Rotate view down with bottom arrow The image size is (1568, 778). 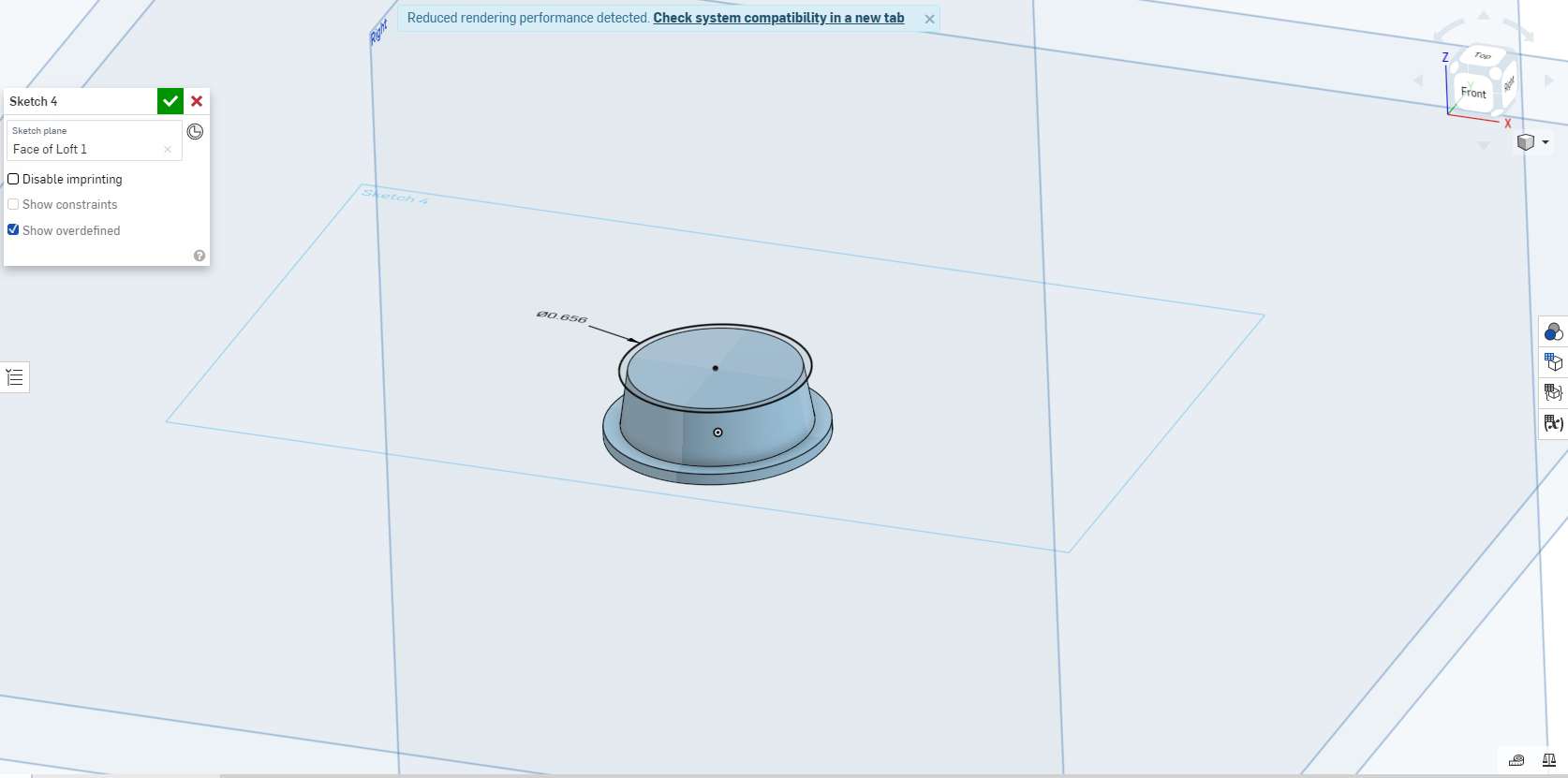(x=1484, y=145)
